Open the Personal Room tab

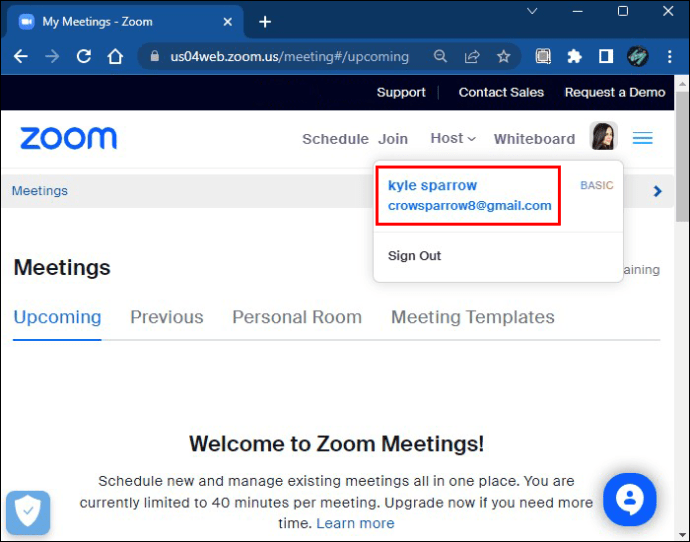pos(297,317)
